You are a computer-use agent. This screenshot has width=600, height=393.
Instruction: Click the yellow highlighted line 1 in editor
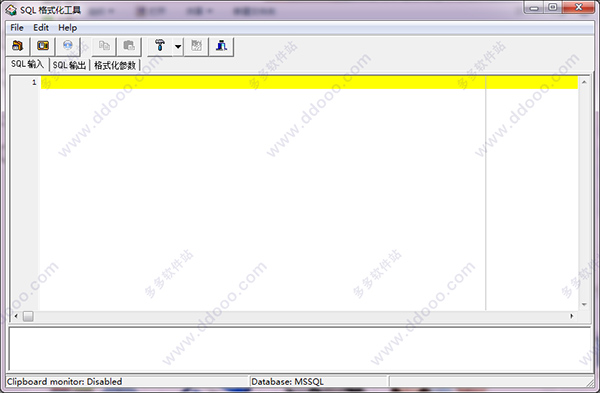[309, 82]
